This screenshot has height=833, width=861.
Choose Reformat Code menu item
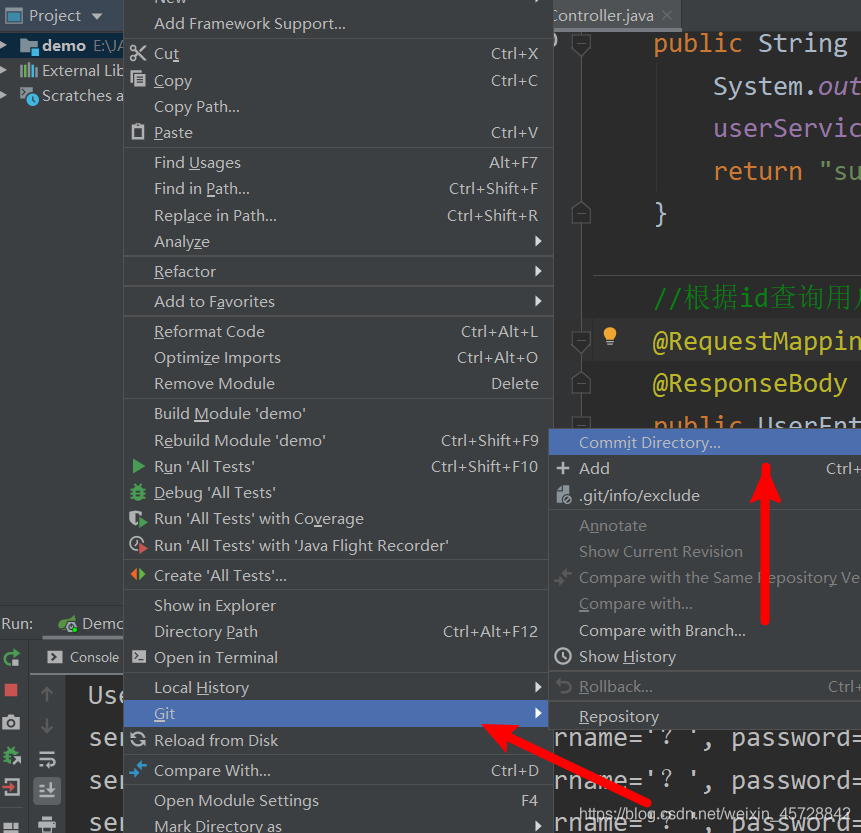point(338,332)
